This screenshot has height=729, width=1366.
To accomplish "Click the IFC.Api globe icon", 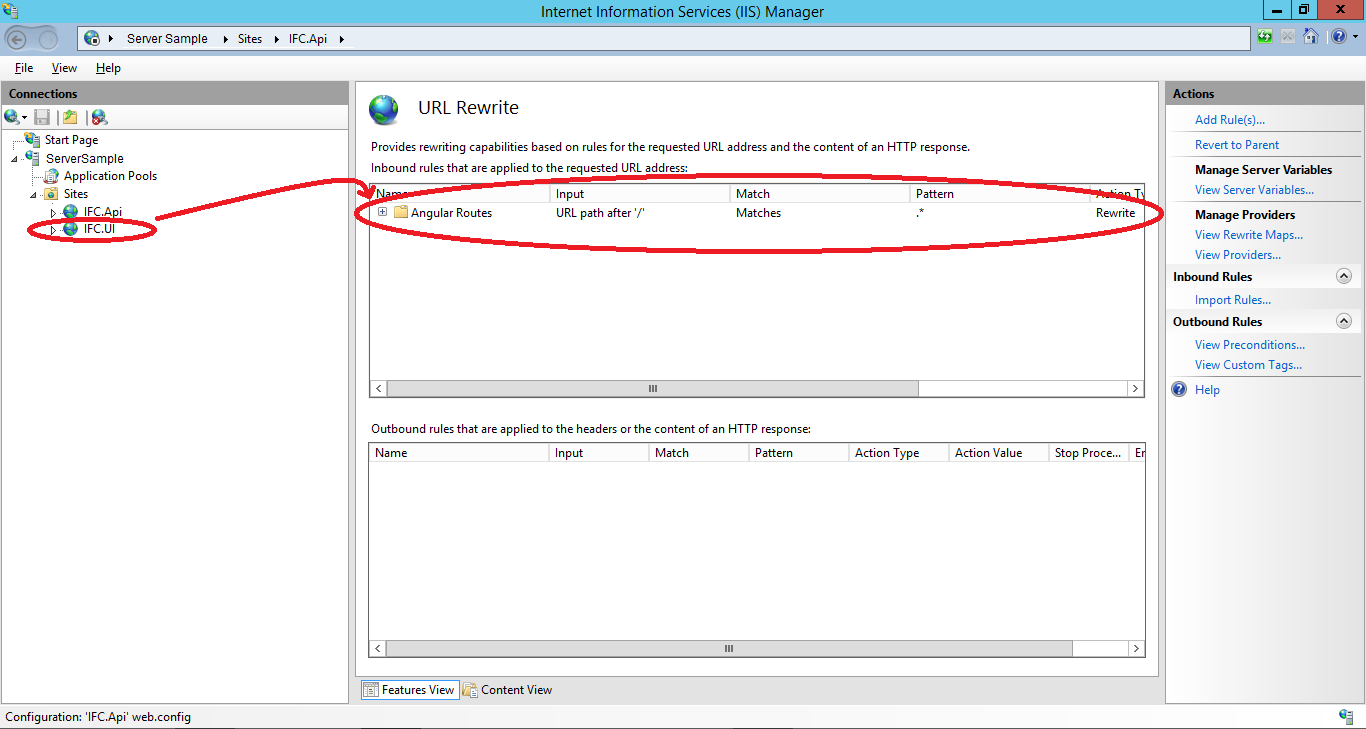I will coord(70,212).
